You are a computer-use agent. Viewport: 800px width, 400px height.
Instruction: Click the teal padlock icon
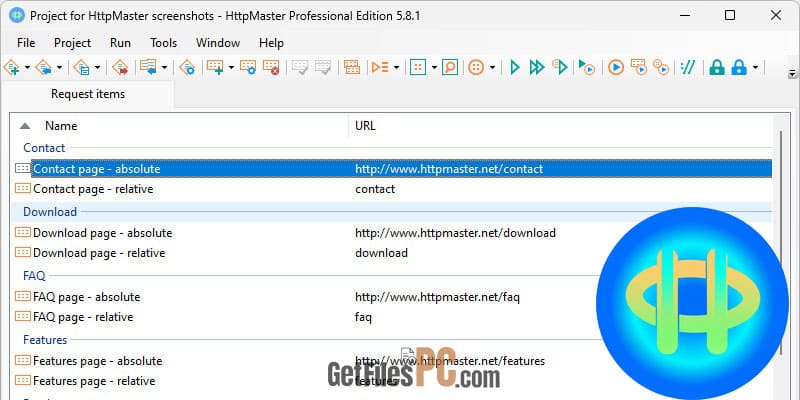pos(717,67)
